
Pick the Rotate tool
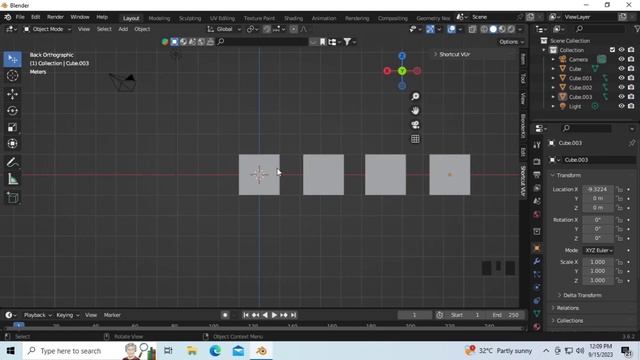pos(12,111)
